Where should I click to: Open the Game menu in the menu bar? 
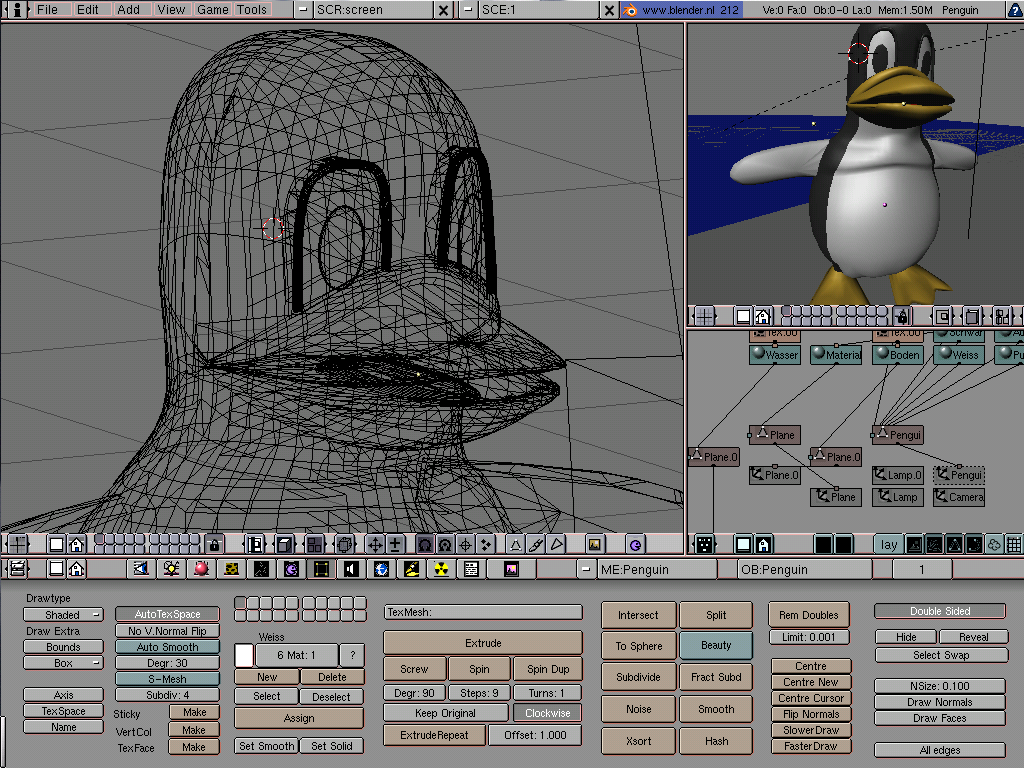[212, 10]
